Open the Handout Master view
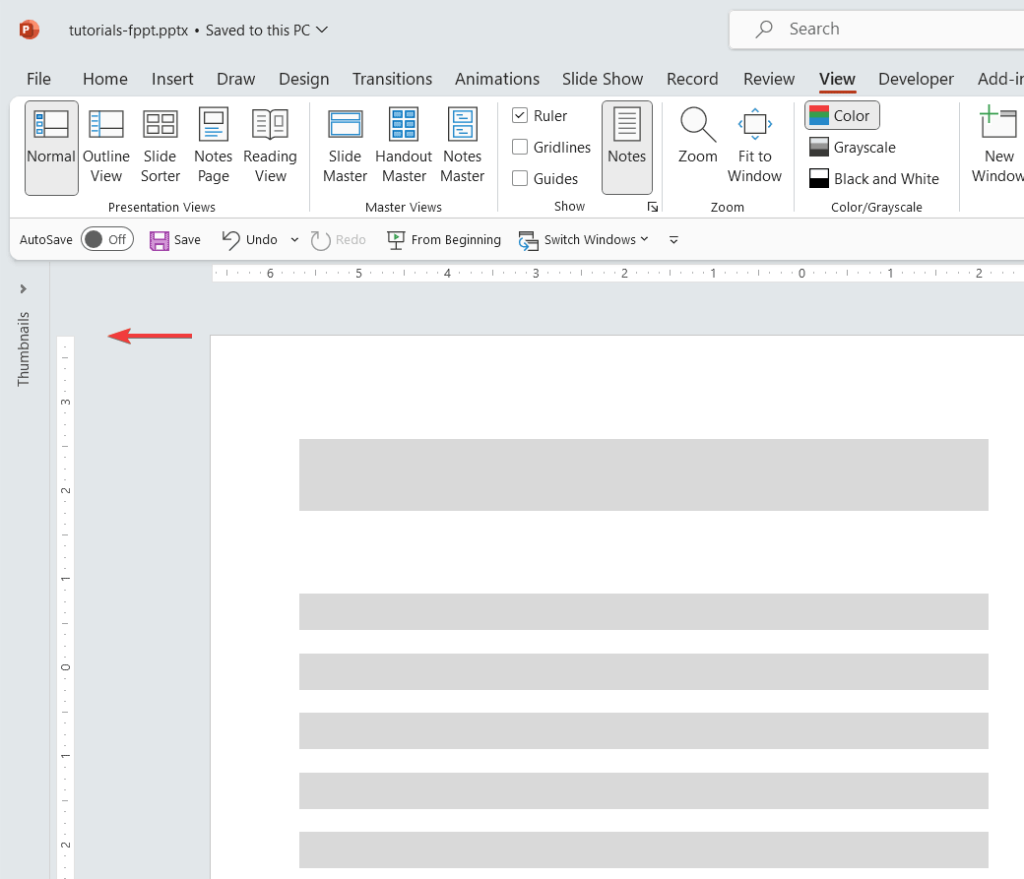Image resolution: width=1024 pixels, height=879 pixels. point(403,145)
